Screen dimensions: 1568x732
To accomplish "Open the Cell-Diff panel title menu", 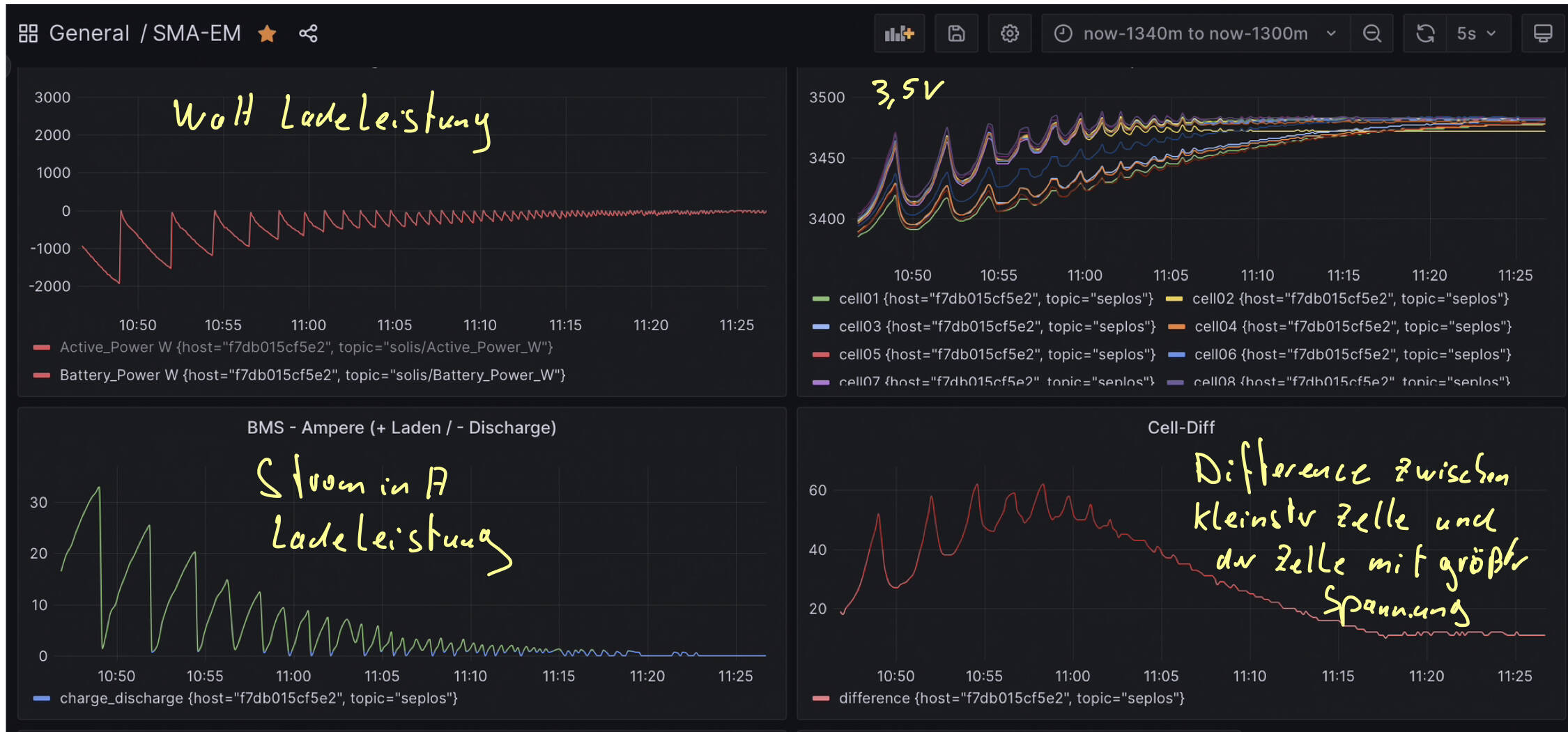I will [1181, 427].
